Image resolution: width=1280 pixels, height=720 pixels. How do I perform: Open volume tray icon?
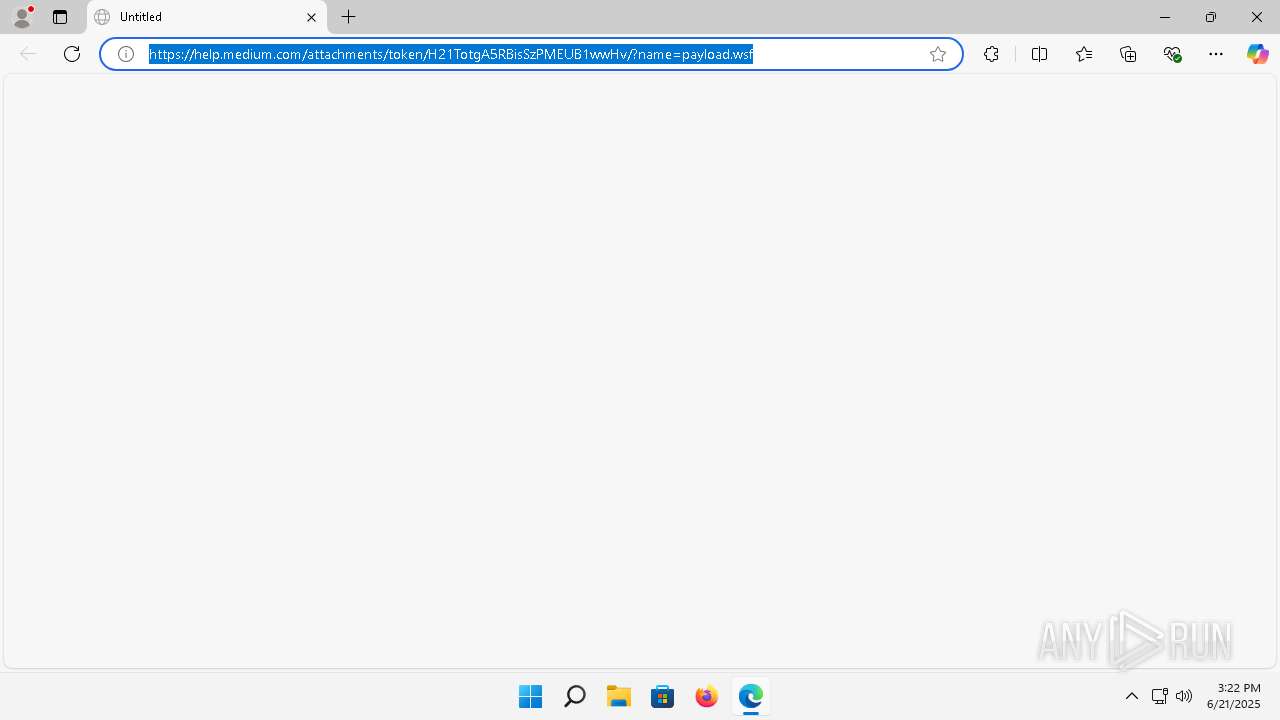1184,696
